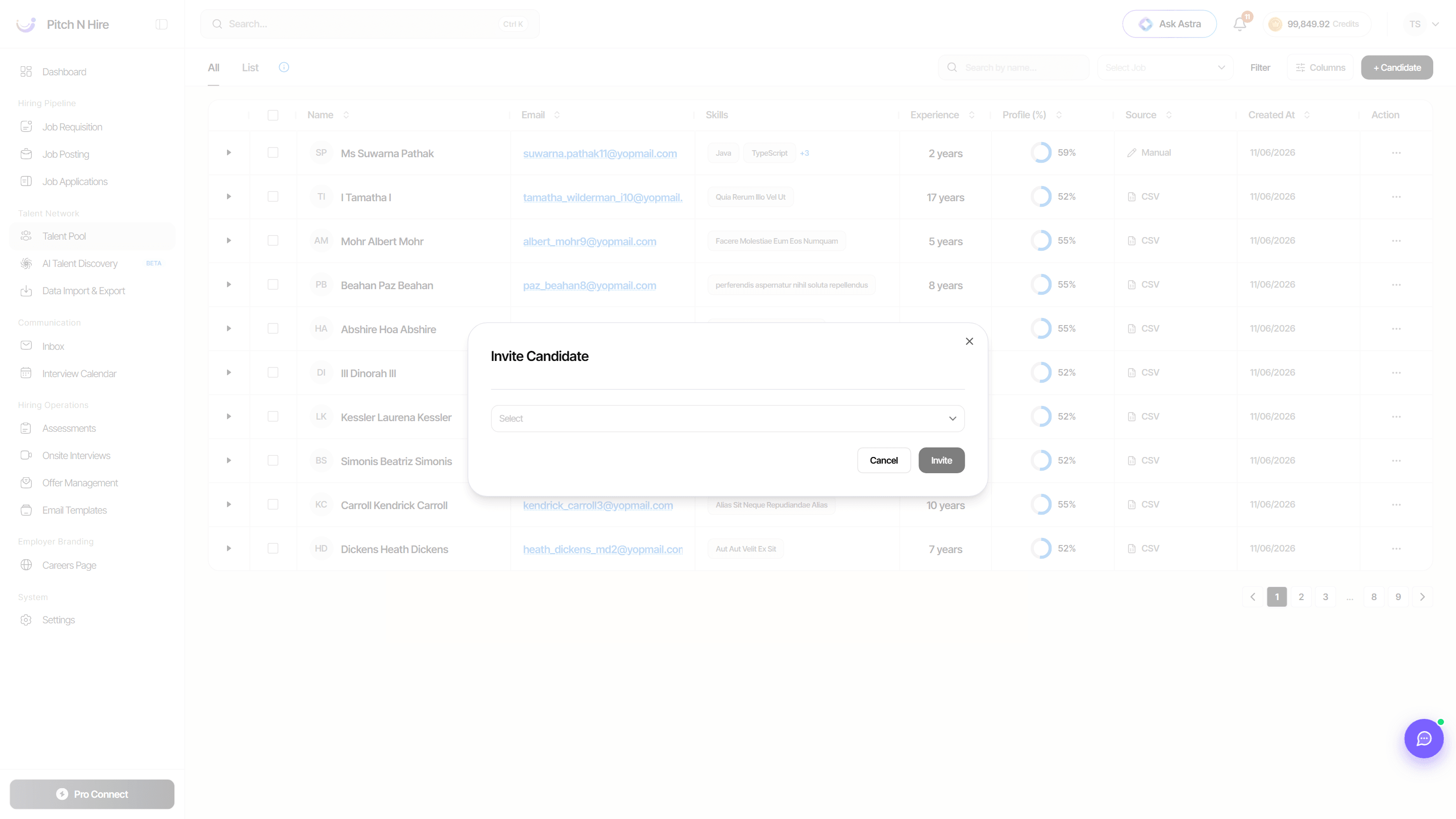Click the 59% profile progress ring
The width and height of the screenshot is (1456, 819).
tap(1040, 153)
